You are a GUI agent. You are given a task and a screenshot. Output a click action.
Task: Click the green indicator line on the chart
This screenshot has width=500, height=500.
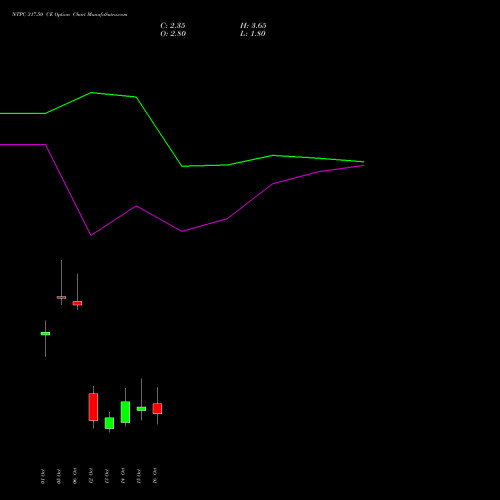point(182,129)
